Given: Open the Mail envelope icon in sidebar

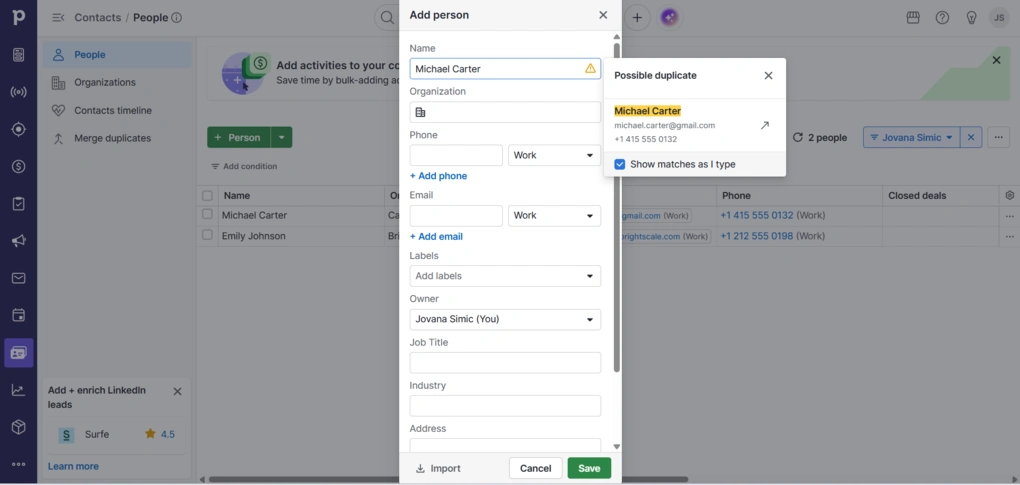Looking at the screenshot, I should pos(18,278).
